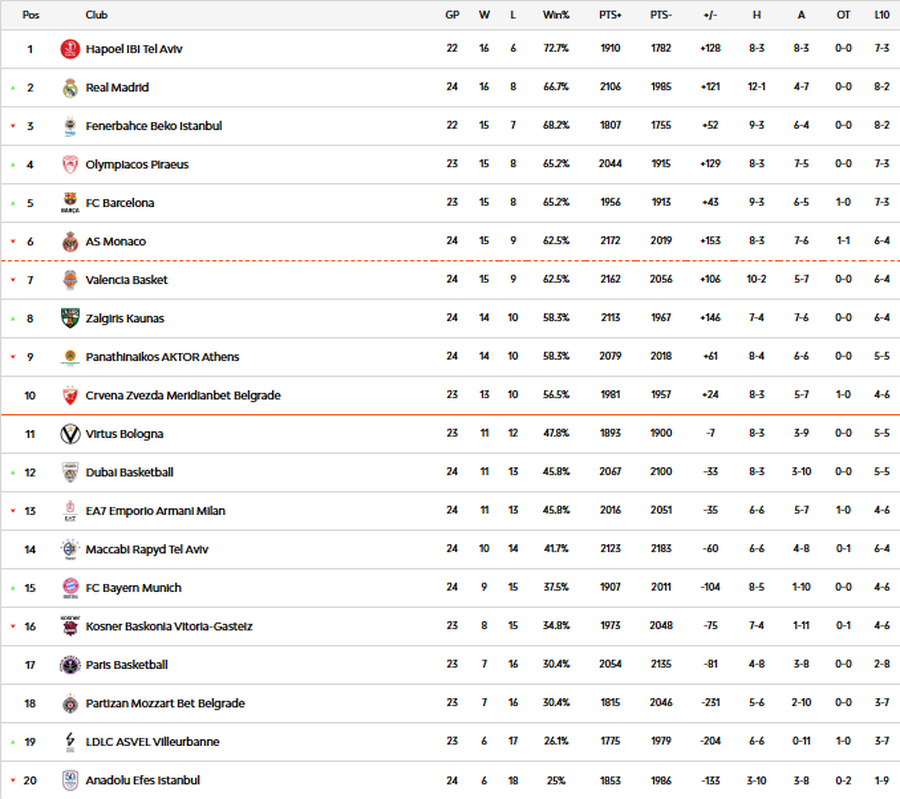This screenshot has width=900, height=799.
Task: Click the Olympiacos Piraeus logo
Action: [70, 165]
